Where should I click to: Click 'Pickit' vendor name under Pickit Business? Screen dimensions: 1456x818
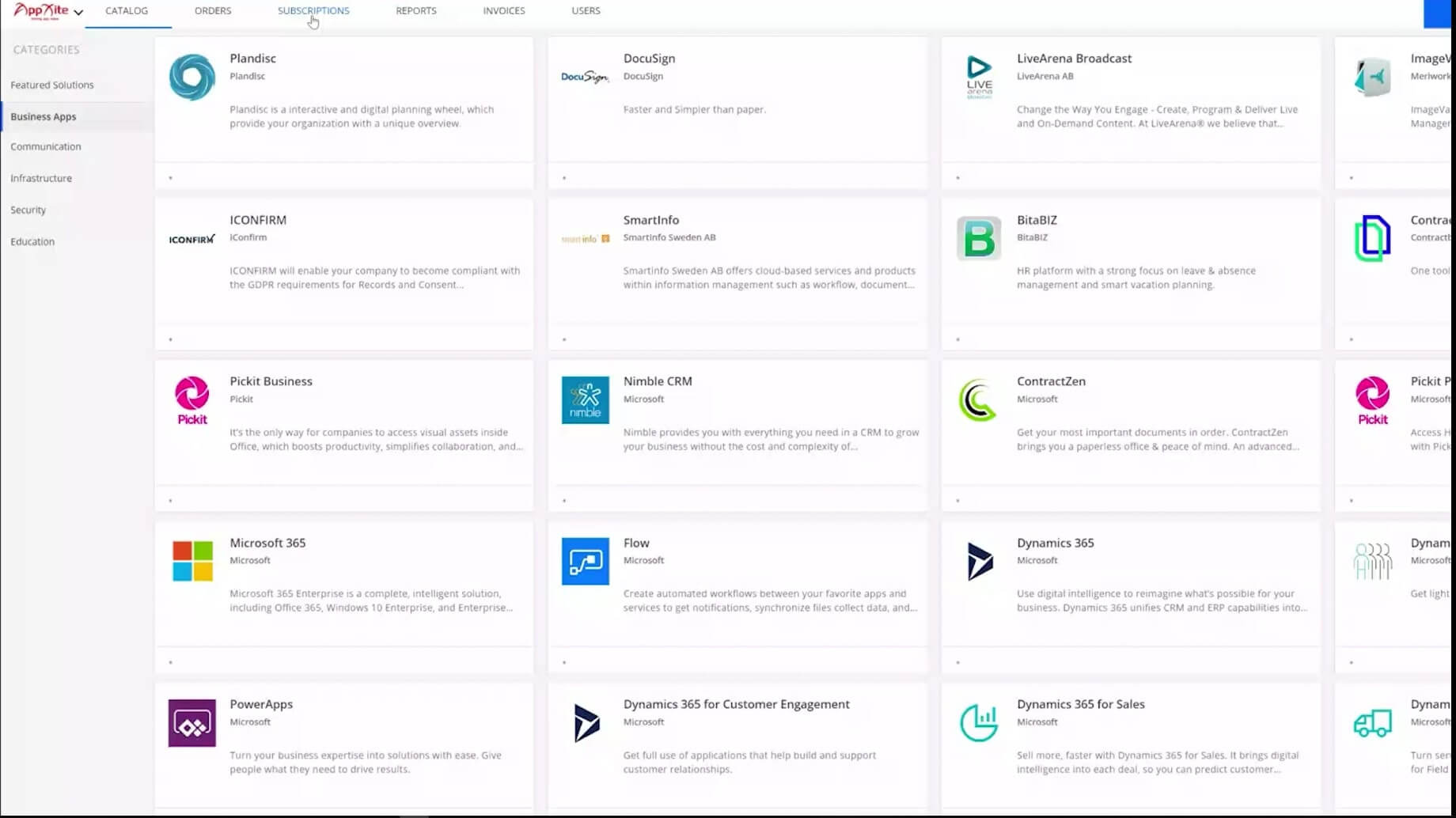(241, 399)
